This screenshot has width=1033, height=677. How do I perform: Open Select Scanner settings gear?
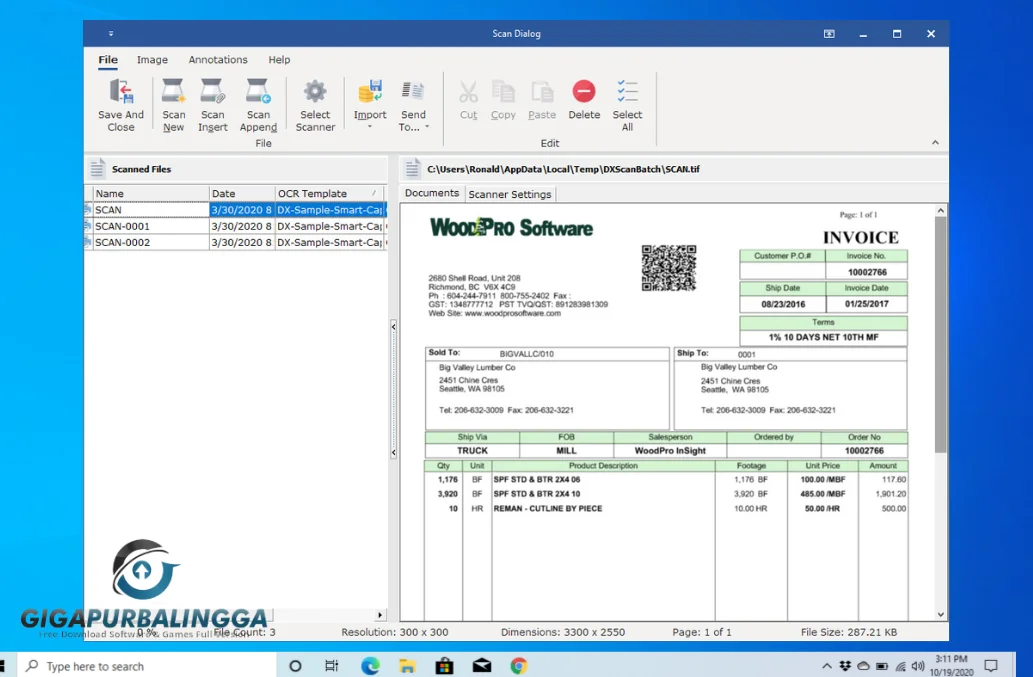[x=315, y=92]
